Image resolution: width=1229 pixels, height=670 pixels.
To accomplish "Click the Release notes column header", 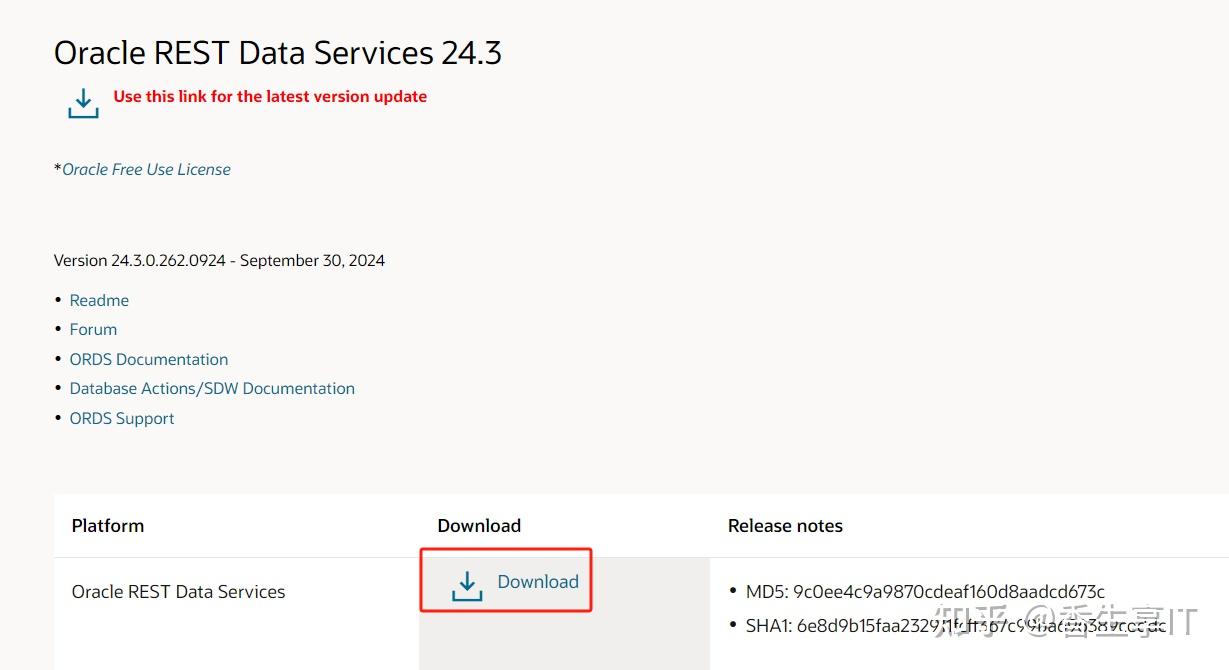I will coord(785,526).
